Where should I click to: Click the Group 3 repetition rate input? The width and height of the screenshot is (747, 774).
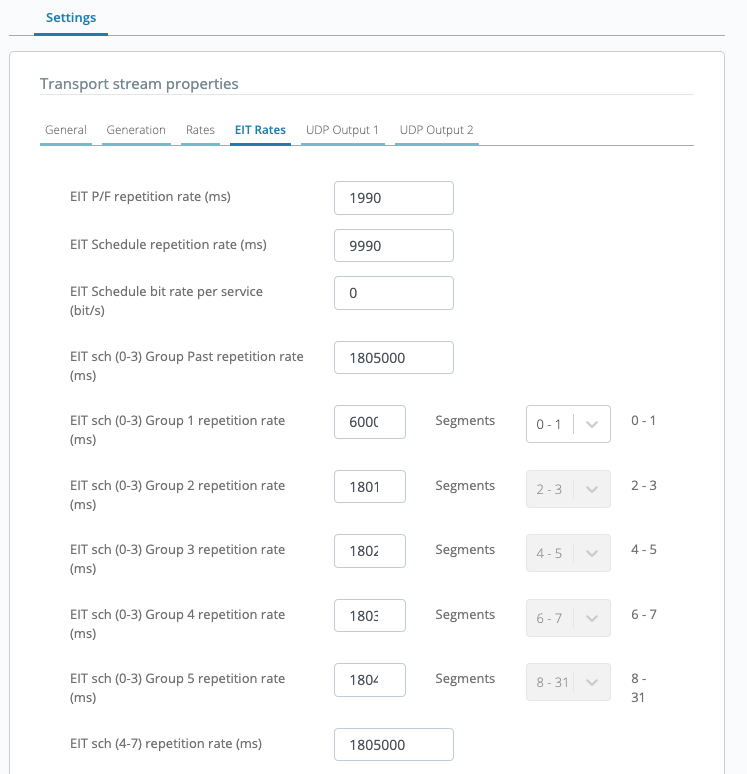click(370, 551)
